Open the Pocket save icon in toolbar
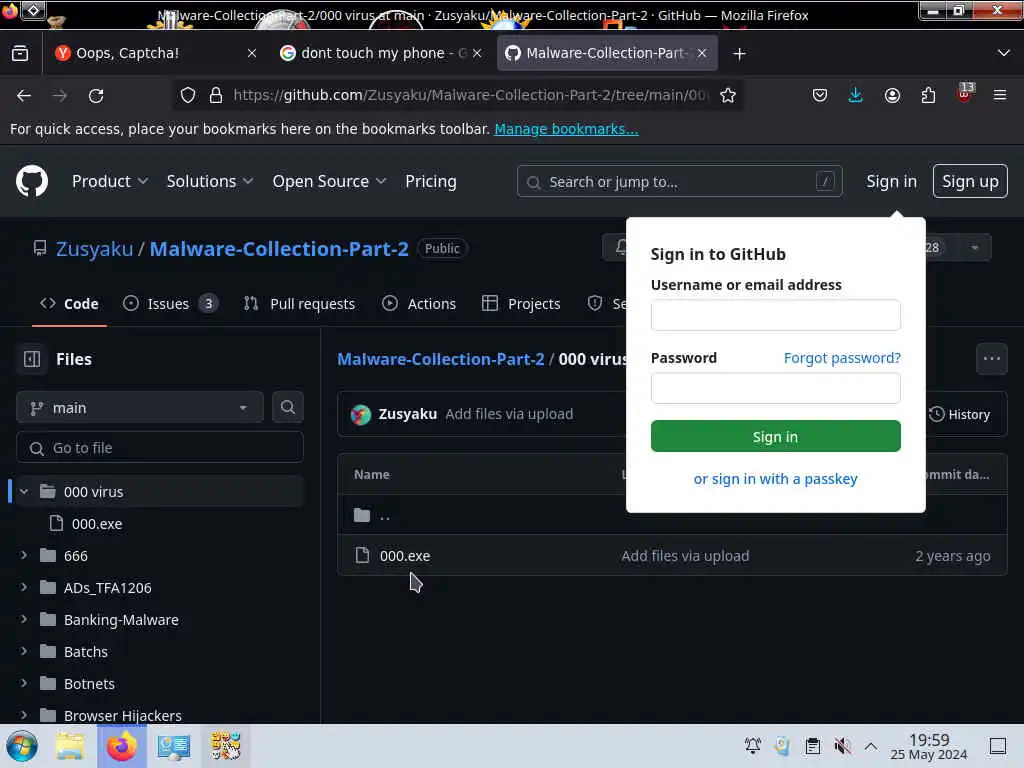The width and height of the screenshot is (1024, 768). pos(820,95)
